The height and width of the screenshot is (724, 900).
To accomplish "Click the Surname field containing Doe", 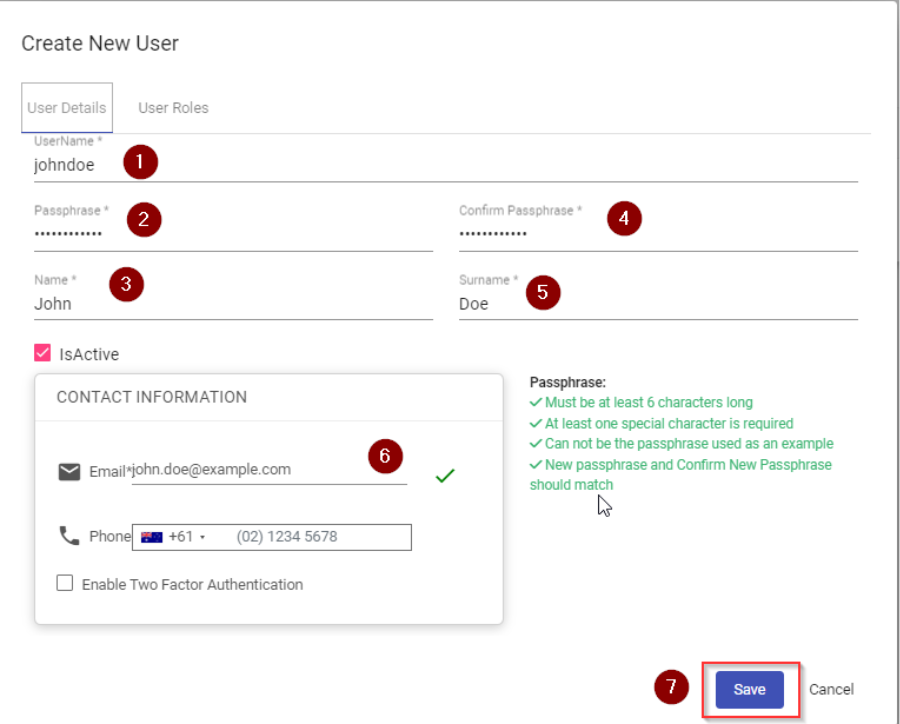I will click(657, 304).
